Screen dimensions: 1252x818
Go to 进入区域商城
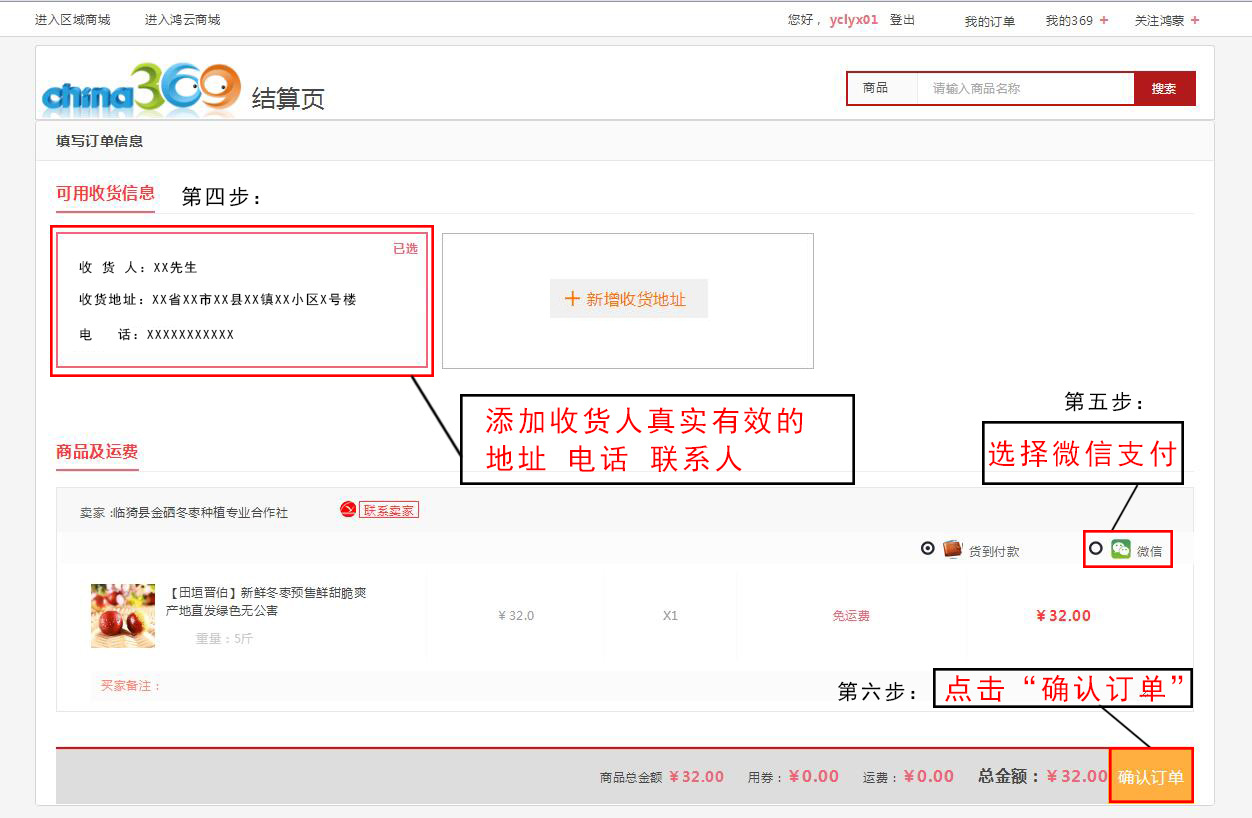click(x=72, y=20)
